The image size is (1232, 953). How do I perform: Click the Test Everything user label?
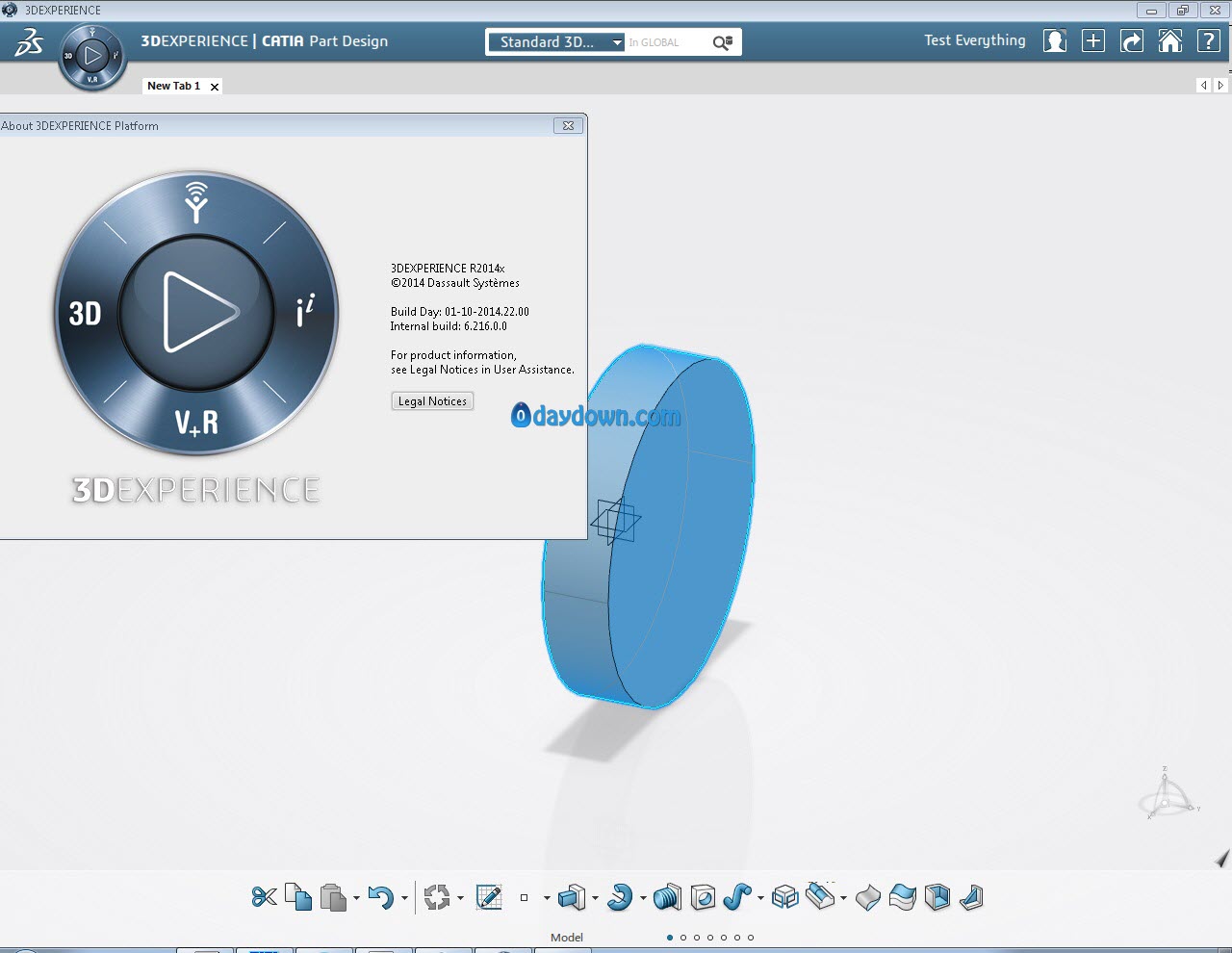[x=975, y=40]
